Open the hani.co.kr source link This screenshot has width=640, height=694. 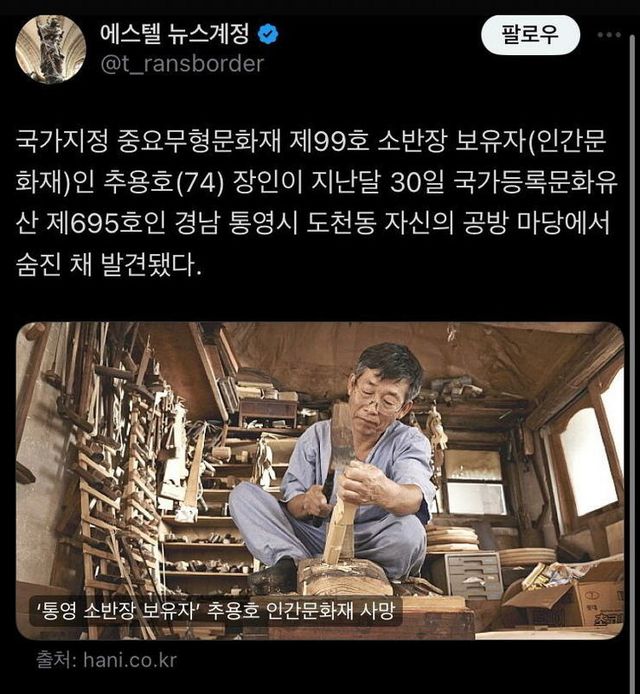tap(130, 660)
